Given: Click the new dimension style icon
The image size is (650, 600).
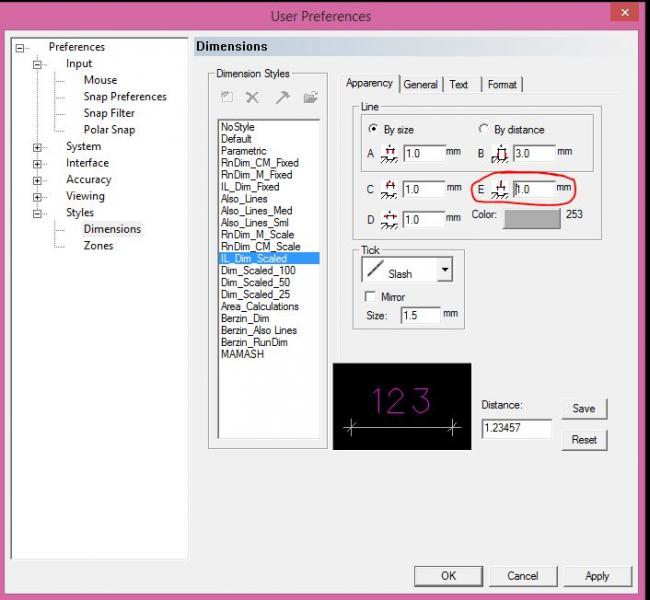Looking at the screenshot, I should pos(227,98).
